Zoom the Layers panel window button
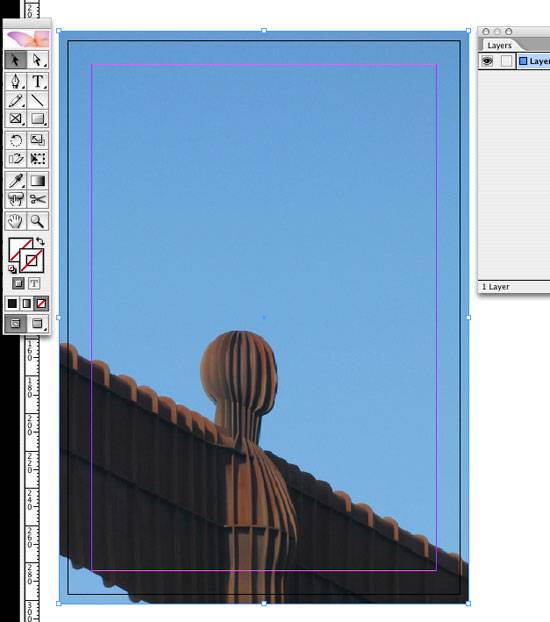 coord(509,31)
